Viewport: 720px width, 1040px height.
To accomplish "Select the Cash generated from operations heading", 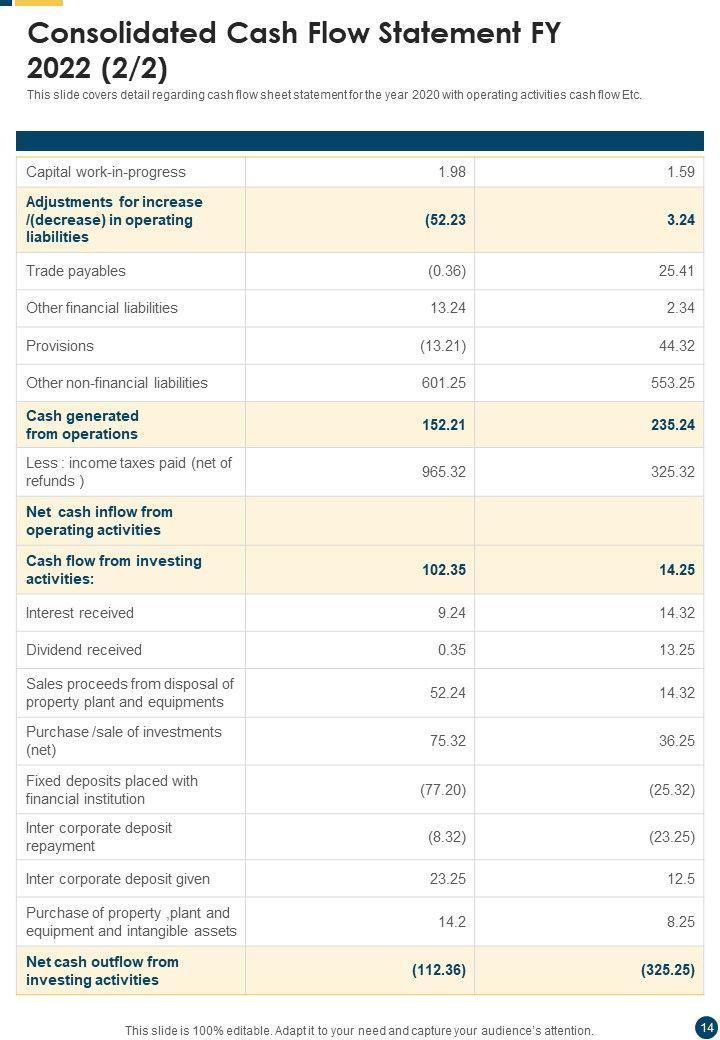I will [x=82, y=425].
